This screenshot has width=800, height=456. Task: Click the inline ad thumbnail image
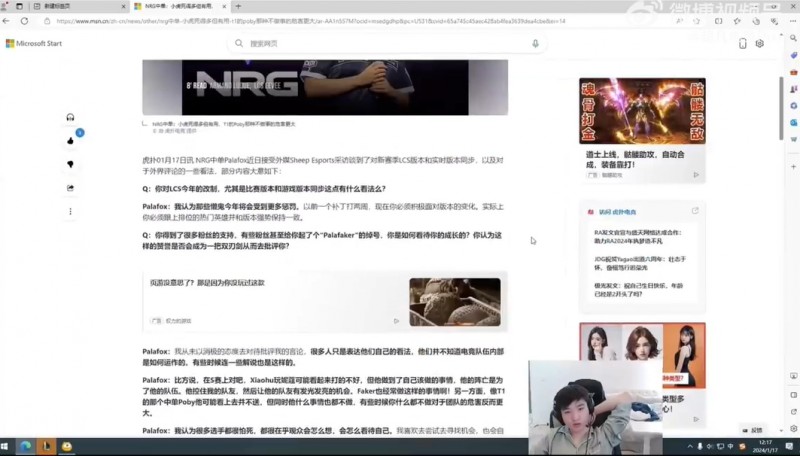tap(455, 302)
